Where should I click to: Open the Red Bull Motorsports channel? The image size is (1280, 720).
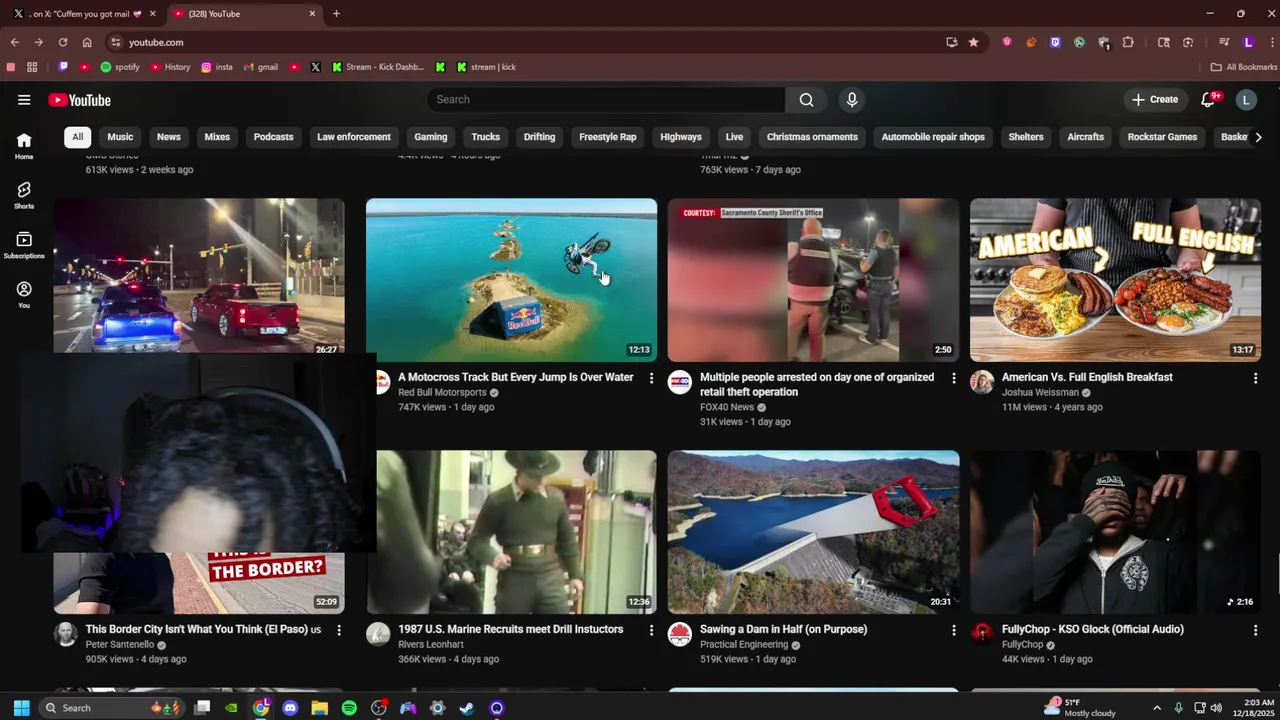point(442,393)
